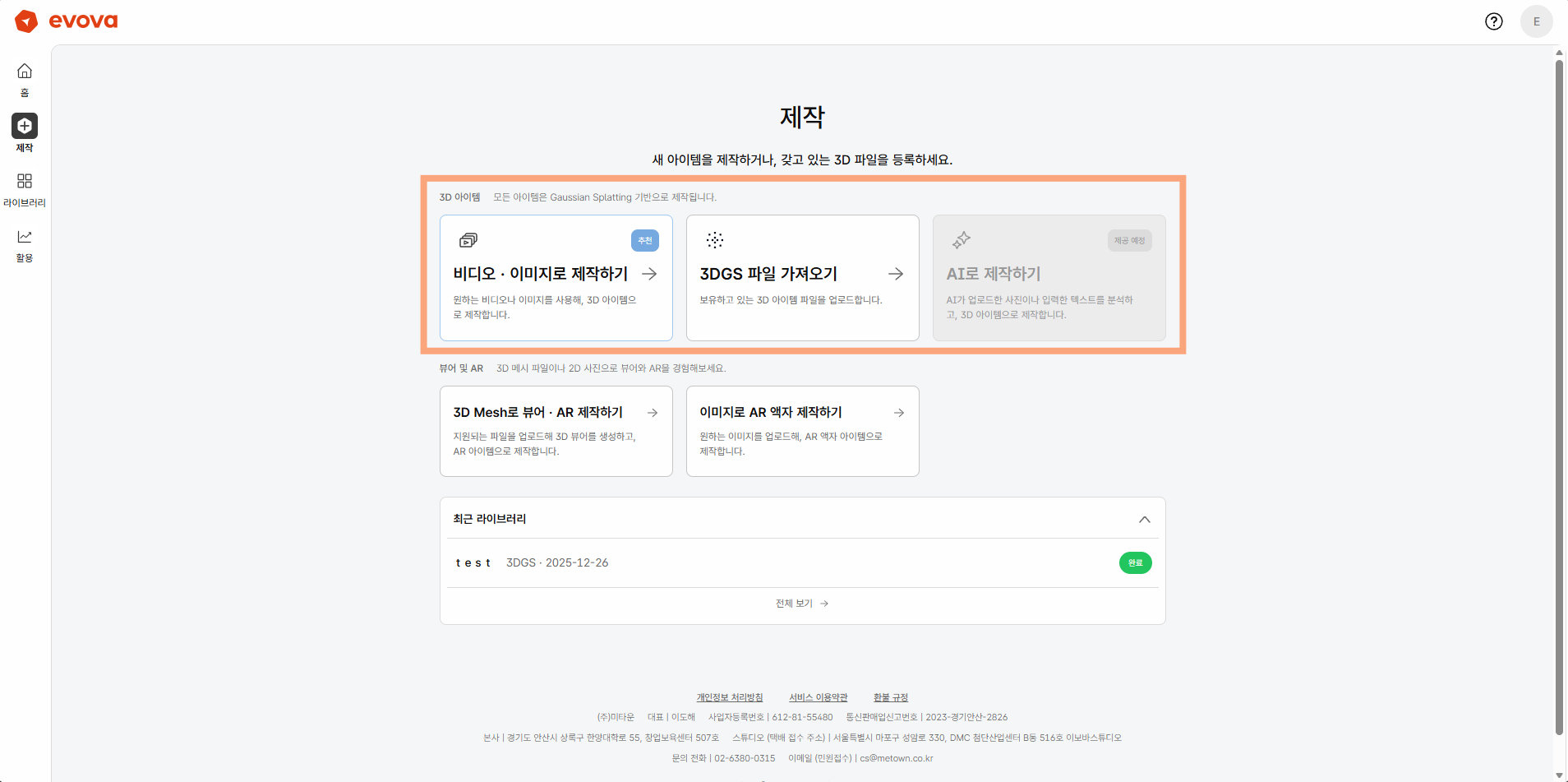Collapse the 최근 라이브러리 section chevron

(1144, 520)
